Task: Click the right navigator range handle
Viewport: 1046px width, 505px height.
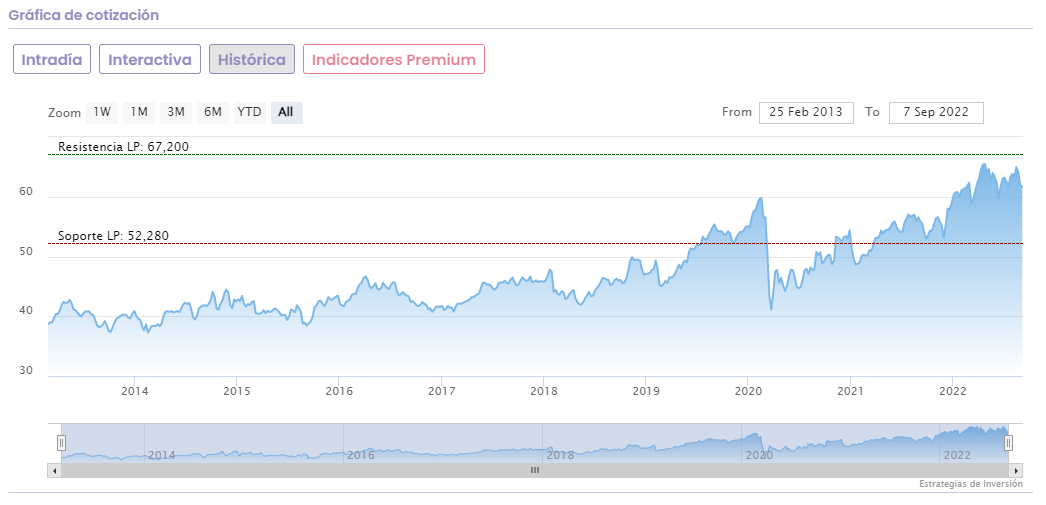Action: coord(1008,442)
